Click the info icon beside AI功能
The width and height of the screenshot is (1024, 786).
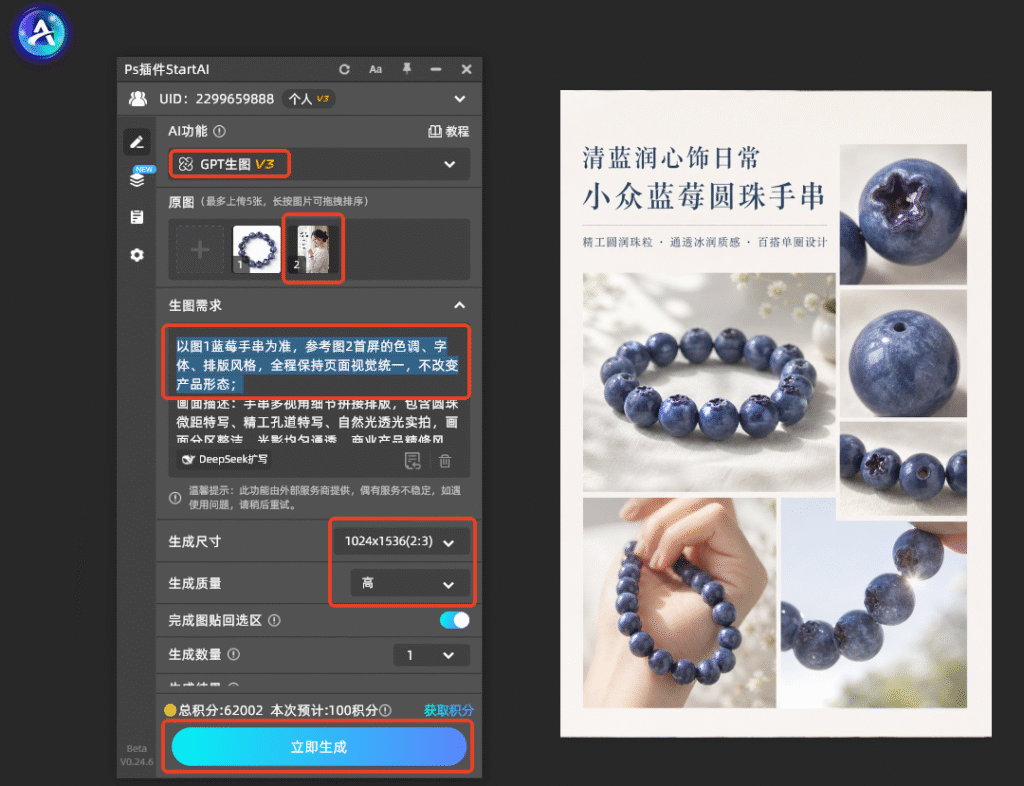point(220,131)
